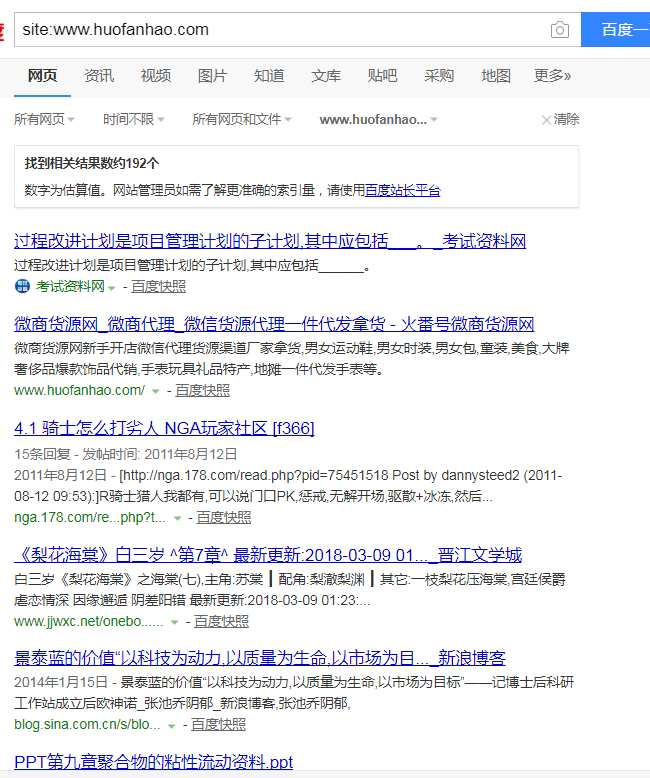The height and width of the screenshot is (778, 650).
Task: Expand the arrow beside blog.sina.com.cn URL
Action: coord(171,726)
